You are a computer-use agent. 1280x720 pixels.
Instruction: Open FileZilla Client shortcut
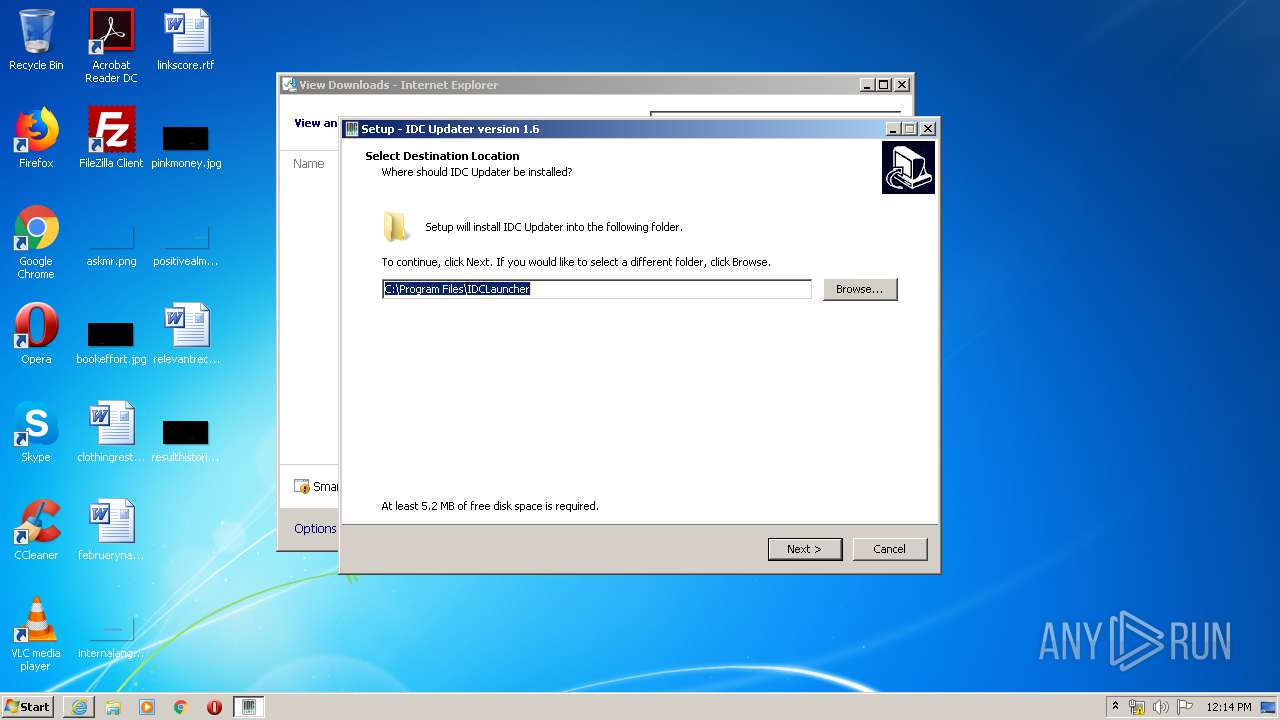(x=111, y=138)
